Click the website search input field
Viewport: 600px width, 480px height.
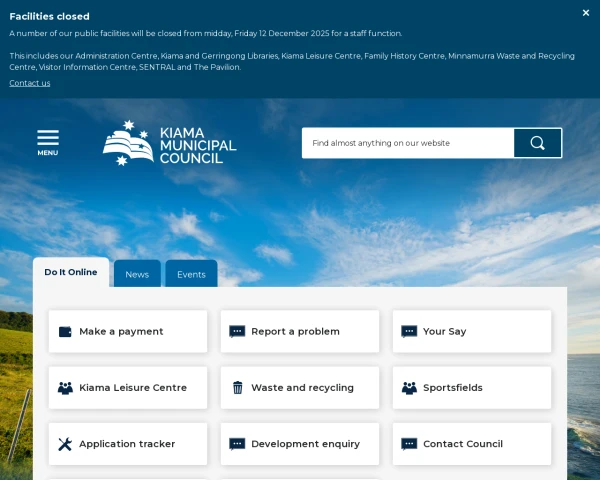pyautogui.click(x=407, y=143)
